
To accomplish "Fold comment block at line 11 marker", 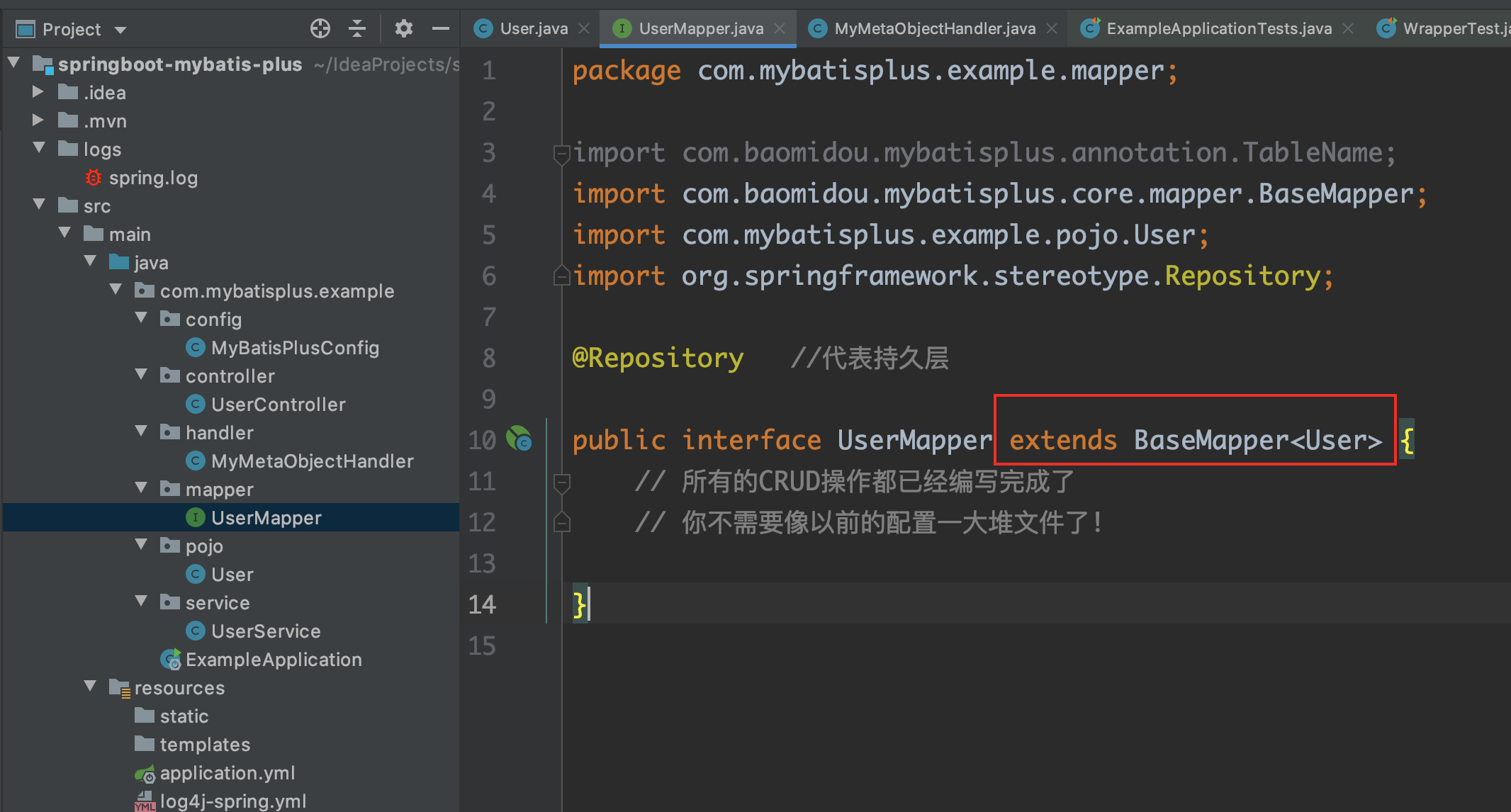I will (x=561, y=483).
